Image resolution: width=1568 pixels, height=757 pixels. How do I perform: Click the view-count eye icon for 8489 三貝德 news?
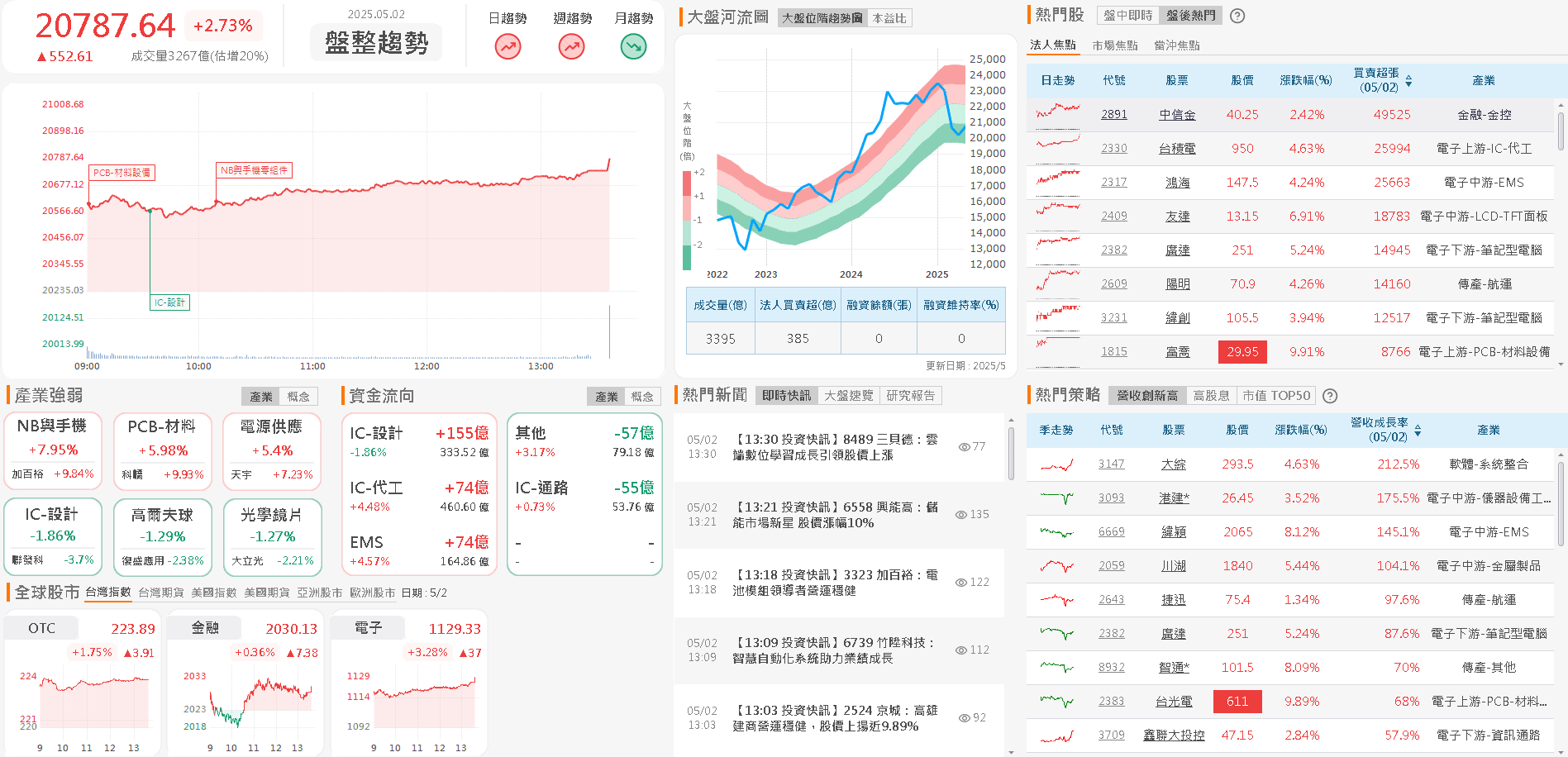click(x=964, y=447)
